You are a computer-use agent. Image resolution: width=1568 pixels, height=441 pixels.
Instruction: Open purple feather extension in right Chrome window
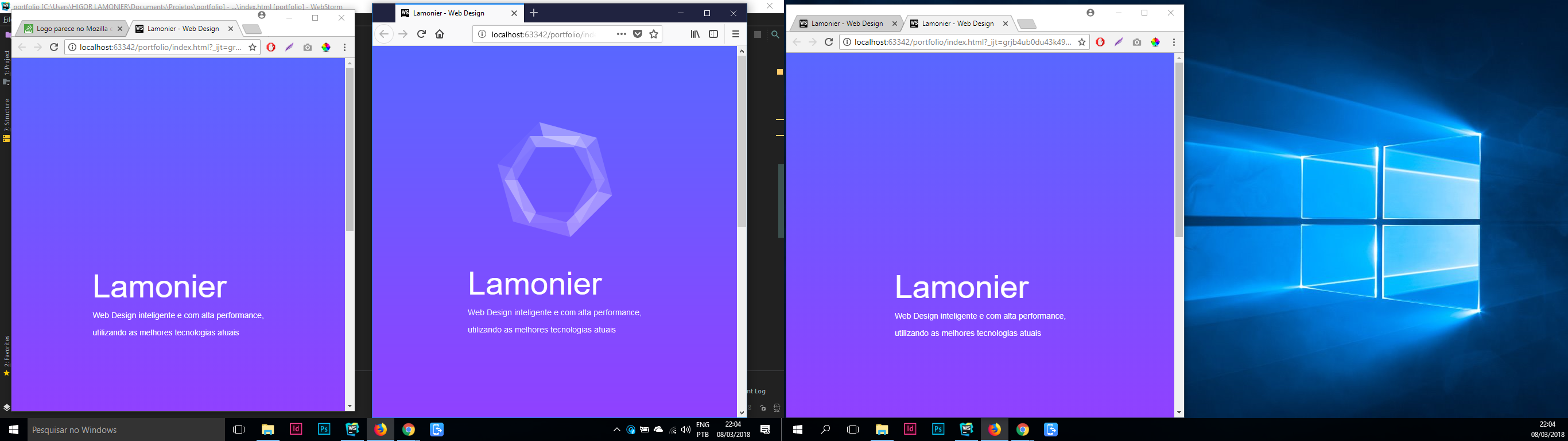pyautogui.click(x=1118, y=42)
